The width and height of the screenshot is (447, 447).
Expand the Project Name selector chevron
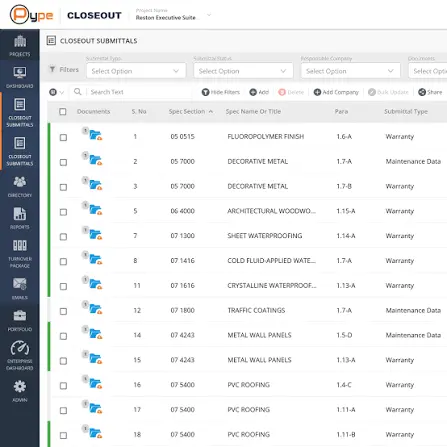pyautogui.click(x=209, y=15)
